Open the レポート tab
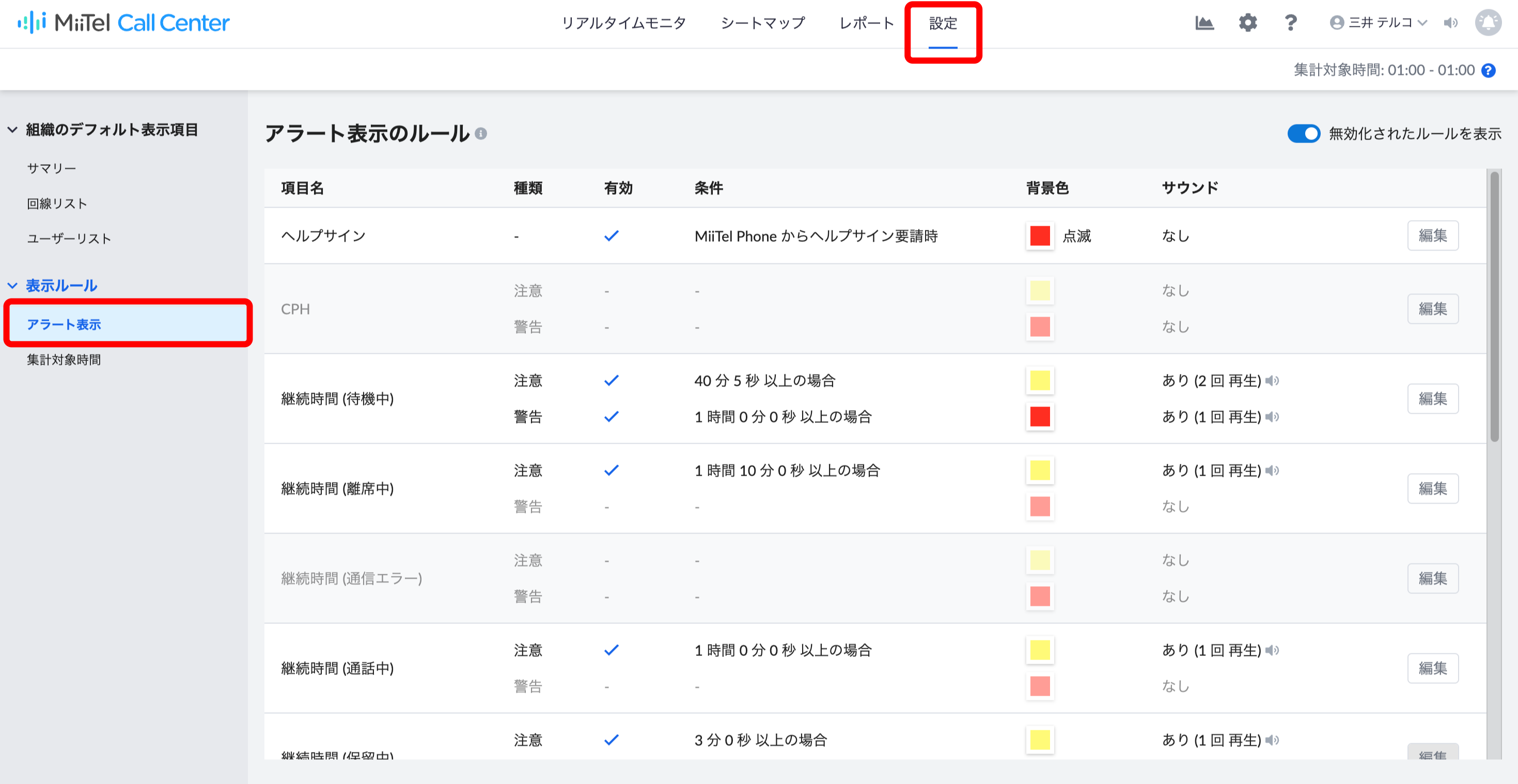The width and height of the screenshot is (1518, 784). 866,24
